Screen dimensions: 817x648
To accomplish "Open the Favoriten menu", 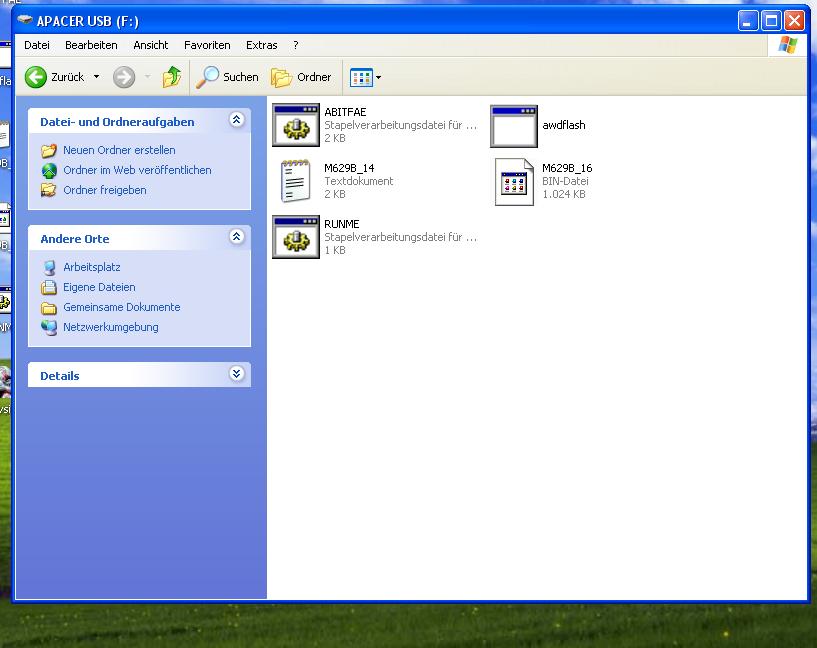I will pos(207,45).
